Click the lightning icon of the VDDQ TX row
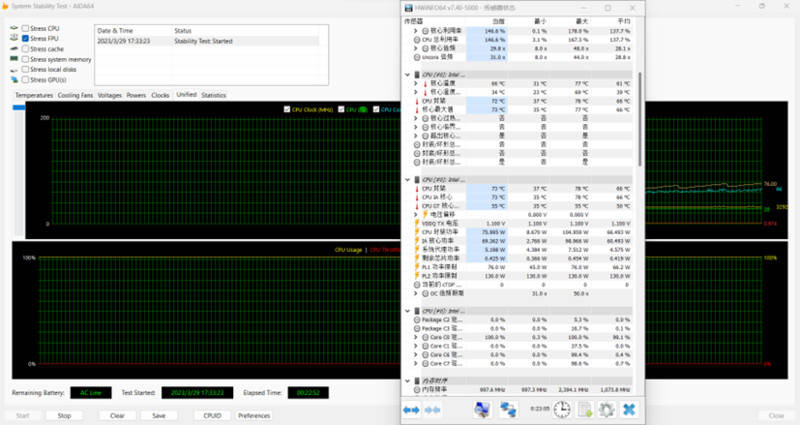 pos(417,223)
